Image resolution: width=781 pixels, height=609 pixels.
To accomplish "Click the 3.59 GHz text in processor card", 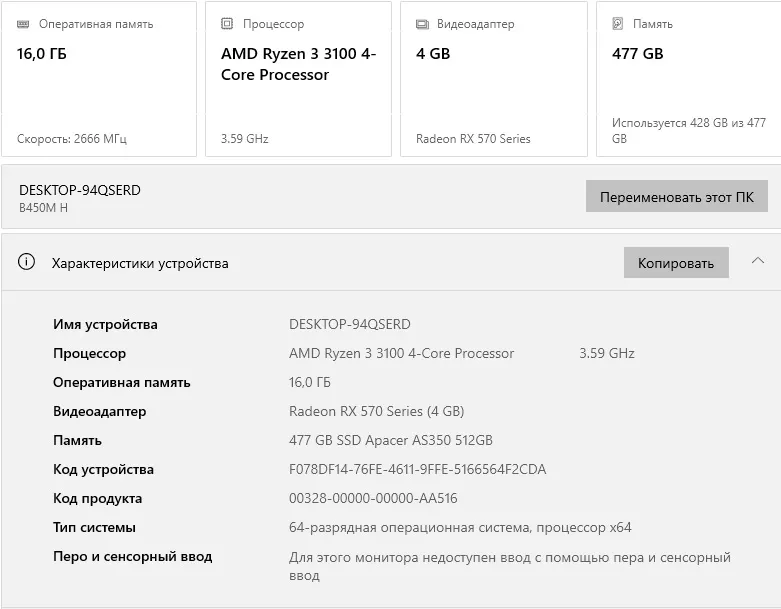I will (245, 139).
